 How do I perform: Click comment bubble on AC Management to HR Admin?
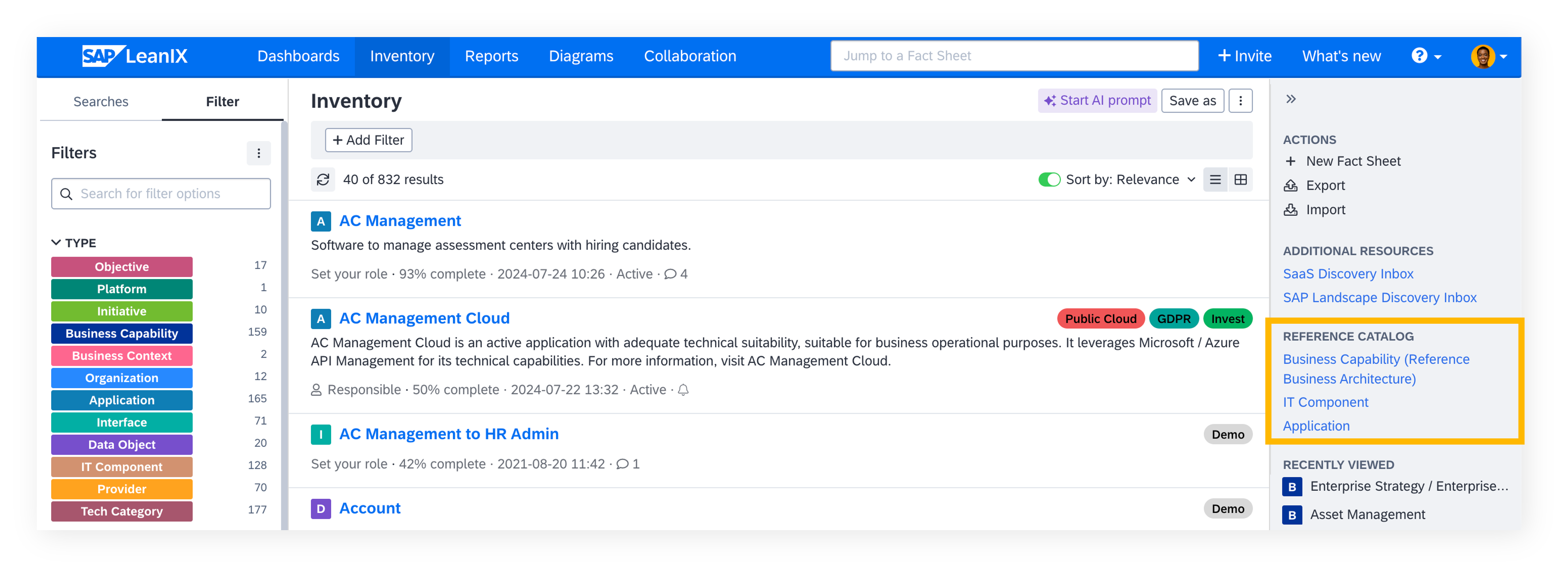622,464
